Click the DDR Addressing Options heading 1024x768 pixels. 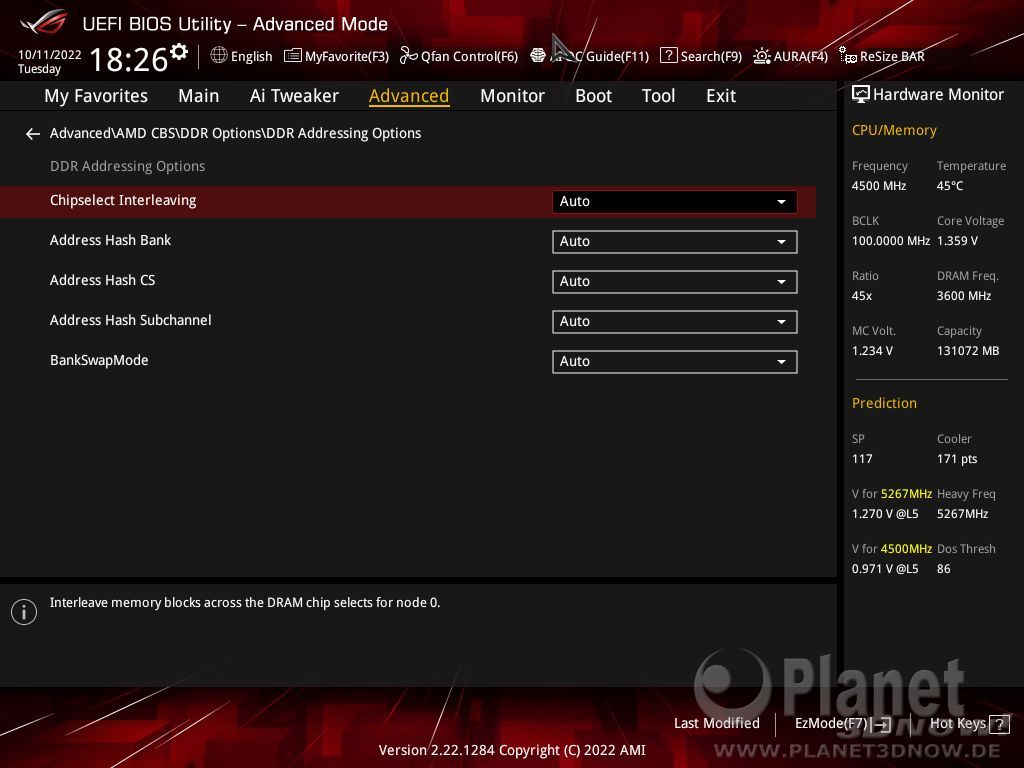(127, 167)
